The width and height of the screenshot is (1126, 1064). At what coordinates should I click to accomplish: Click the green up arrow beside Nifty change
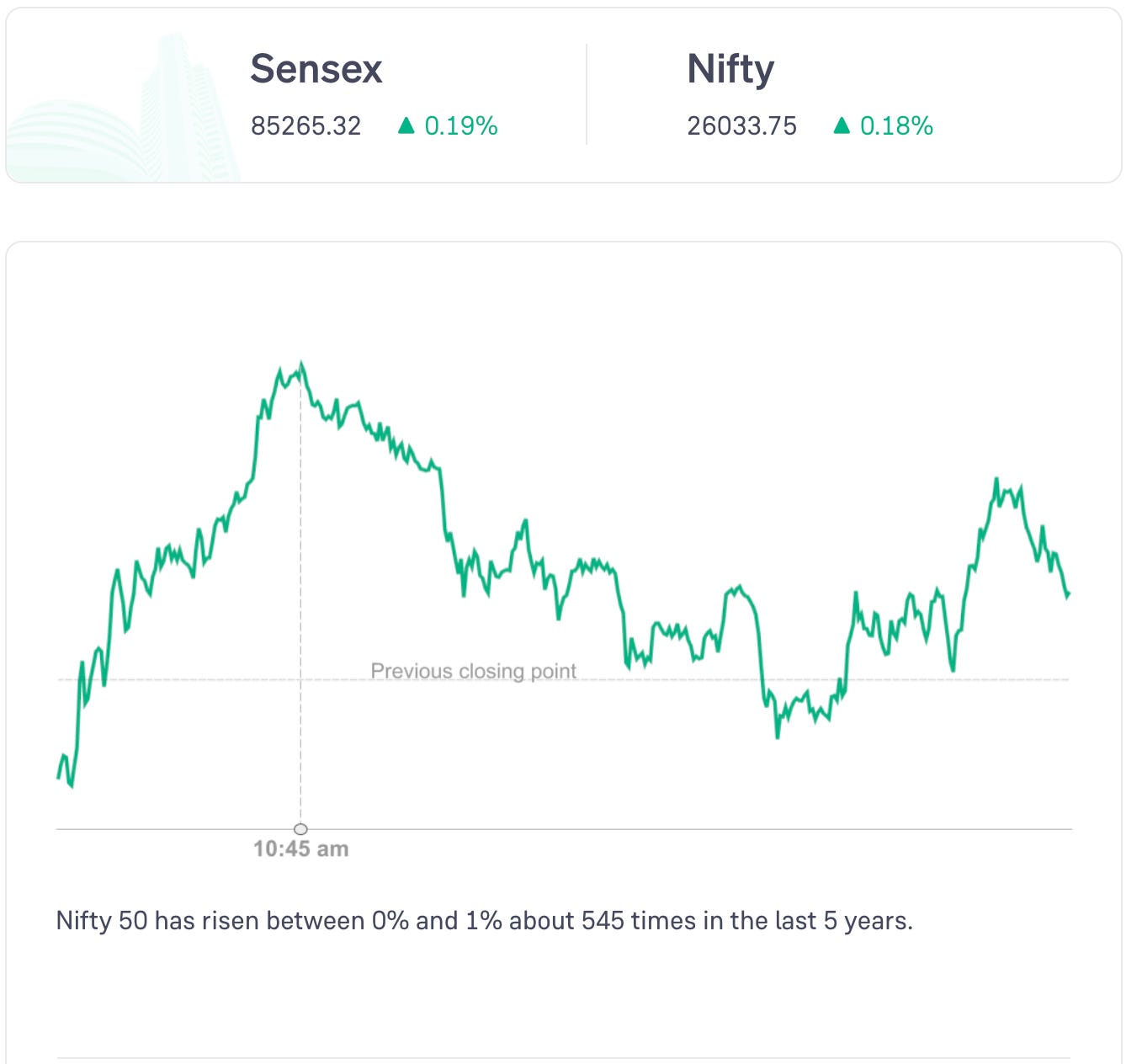[x=842, y=125]
